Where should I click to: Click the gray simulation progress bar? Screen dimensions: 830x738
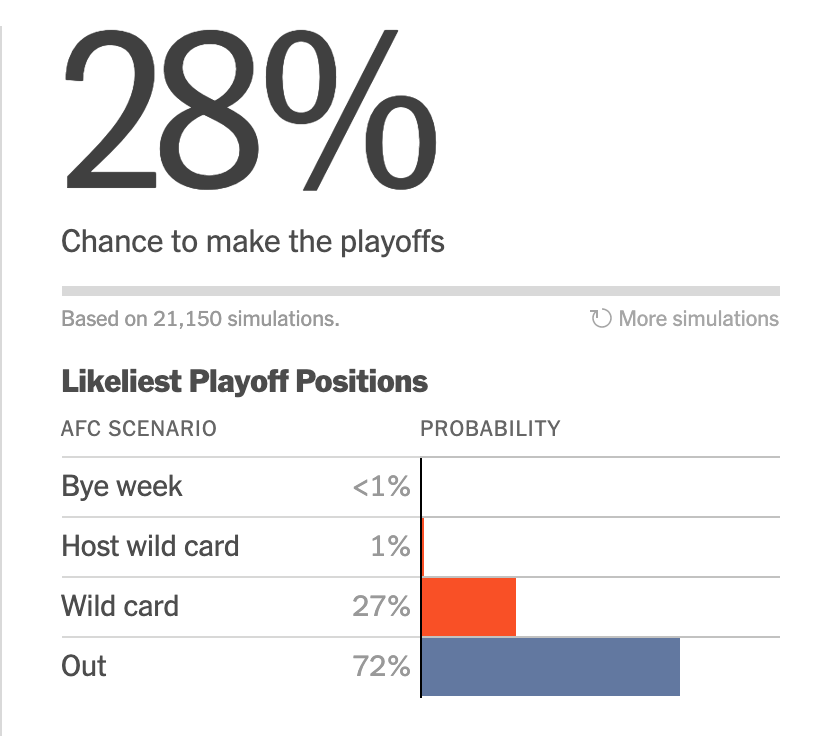coord(420,291)
